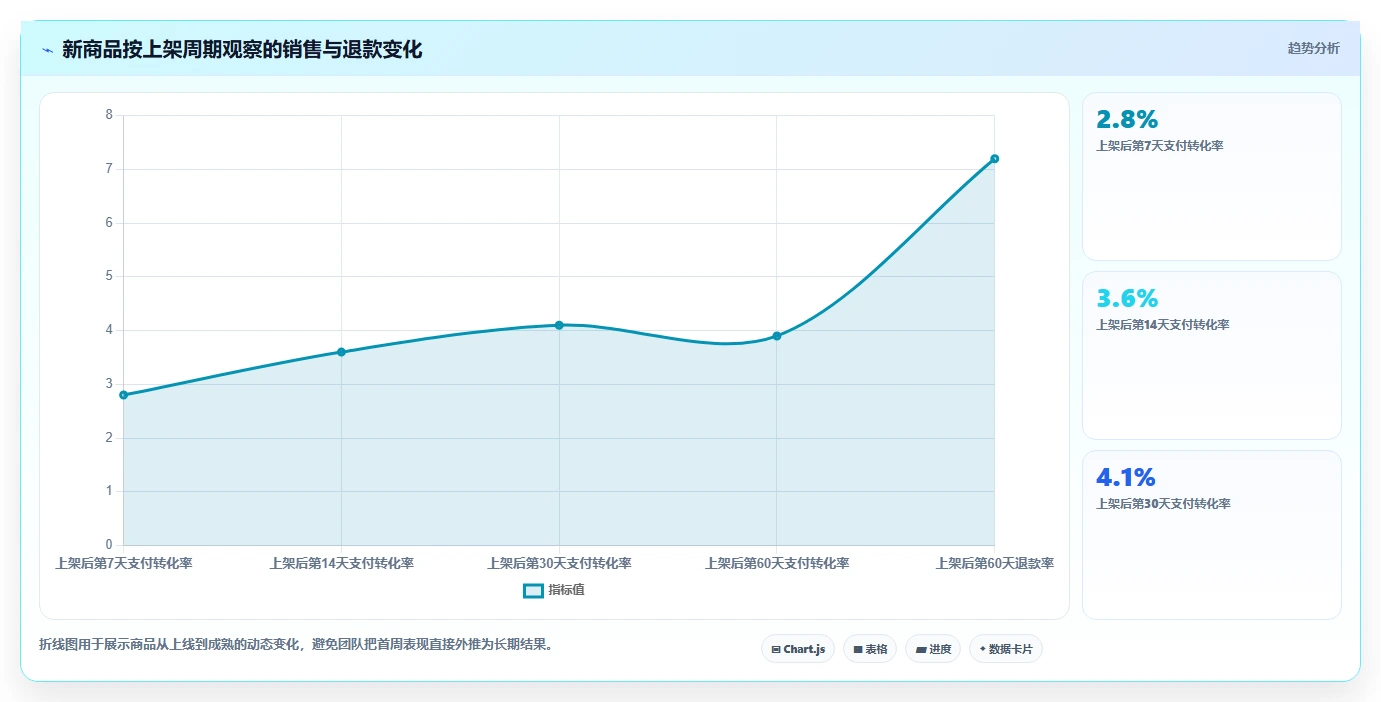Image resolution: width=1381 pixels, height=702 pixels.
Task: Click data point for 上架后第60天退款率
Action: (x=994, y=159)
